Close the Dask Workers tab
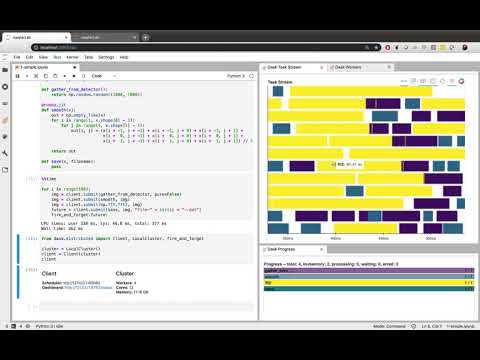The height and width of the screenshot is (360, 480). (389, 67)
